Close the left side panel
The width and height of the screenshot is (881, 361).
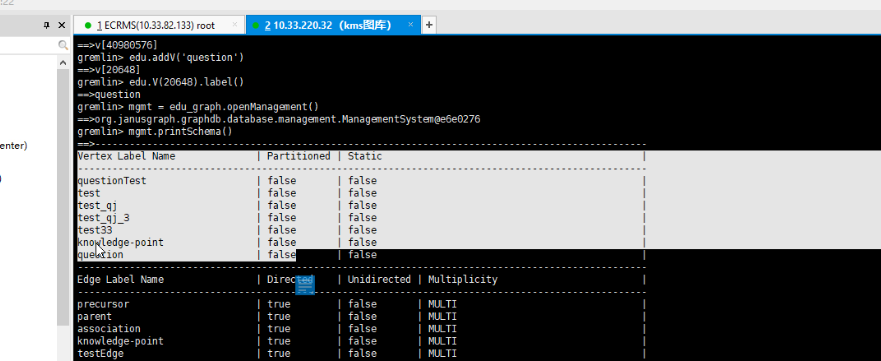[x=62, y=25]
